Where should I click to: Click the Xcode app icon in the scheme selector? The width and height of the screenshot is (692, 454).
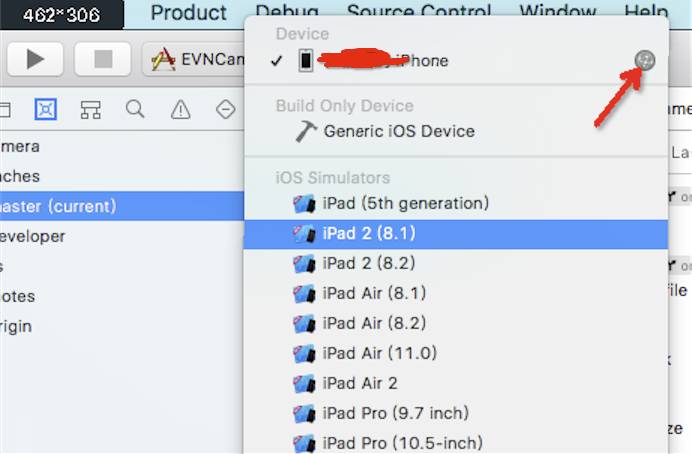click(163, 59)
